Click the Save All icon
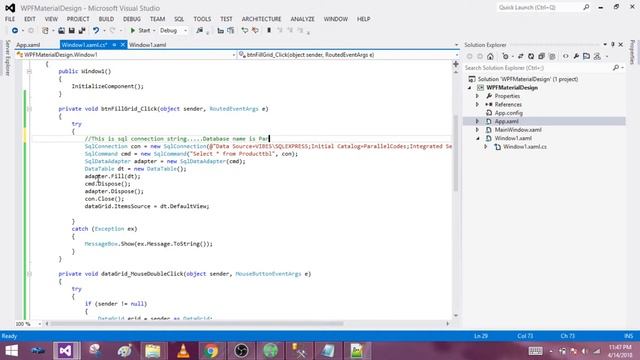 82,31
